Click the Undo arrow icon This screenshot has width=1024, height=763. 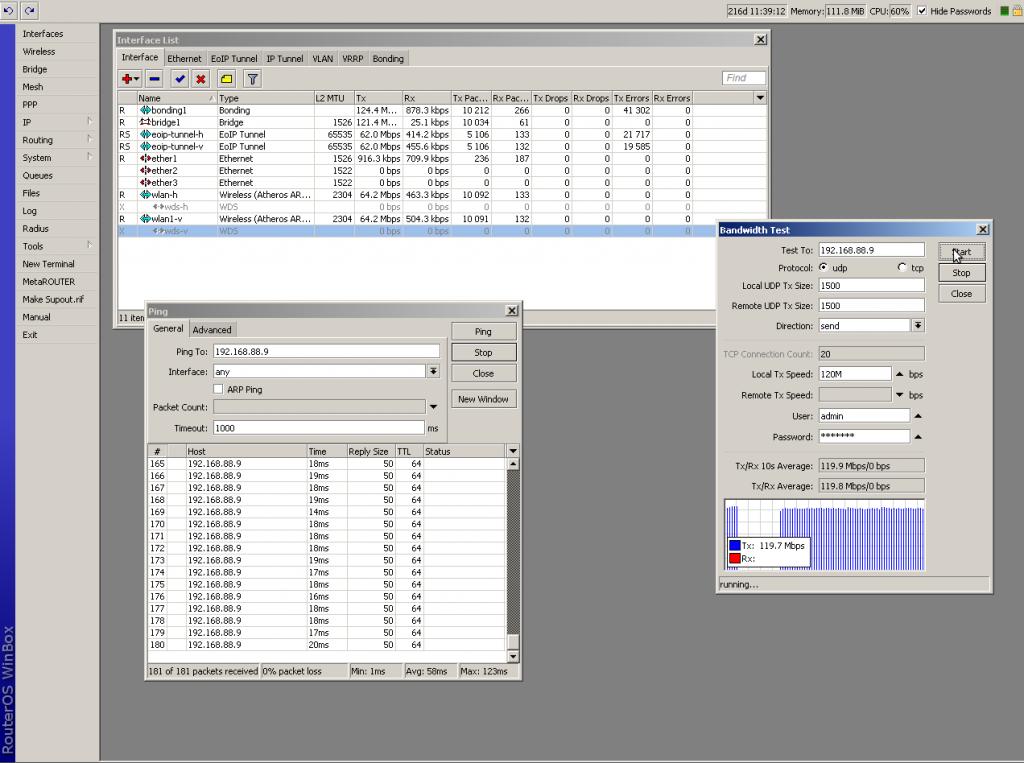point(10,10)
